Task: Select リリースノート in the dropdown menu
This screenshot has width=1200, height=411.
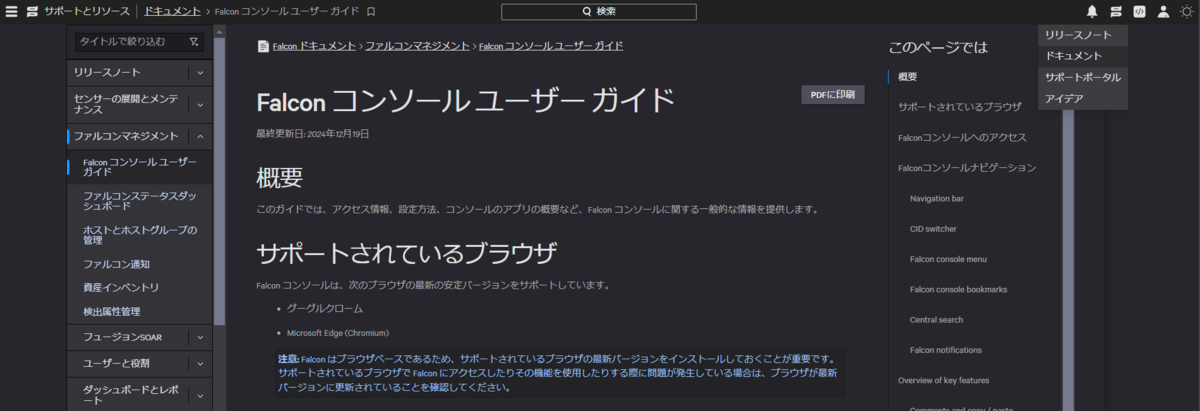Action: click(1083, 35)
